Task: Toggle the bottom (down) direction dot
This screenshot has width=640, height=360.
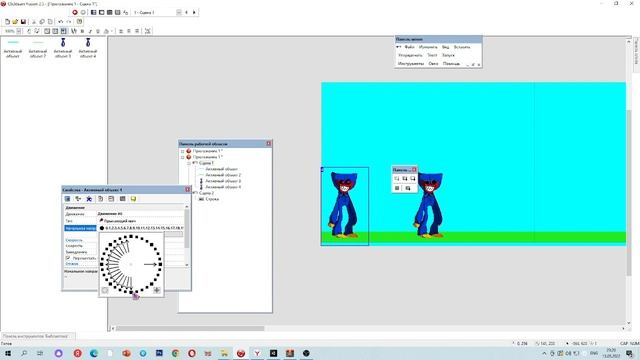Action: [131, 292]
